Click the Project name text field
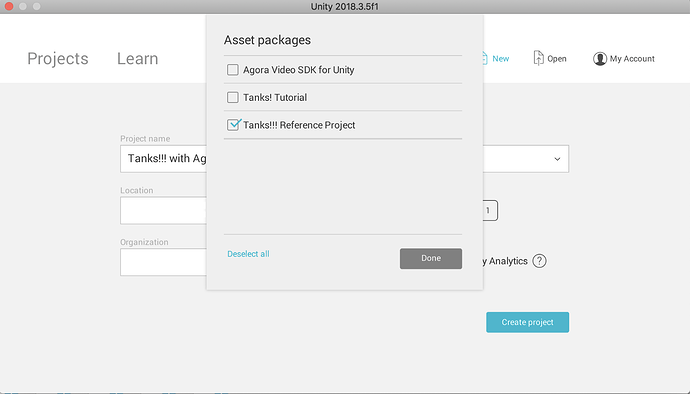Screen dimensions: 690x394 coord(163,159)
